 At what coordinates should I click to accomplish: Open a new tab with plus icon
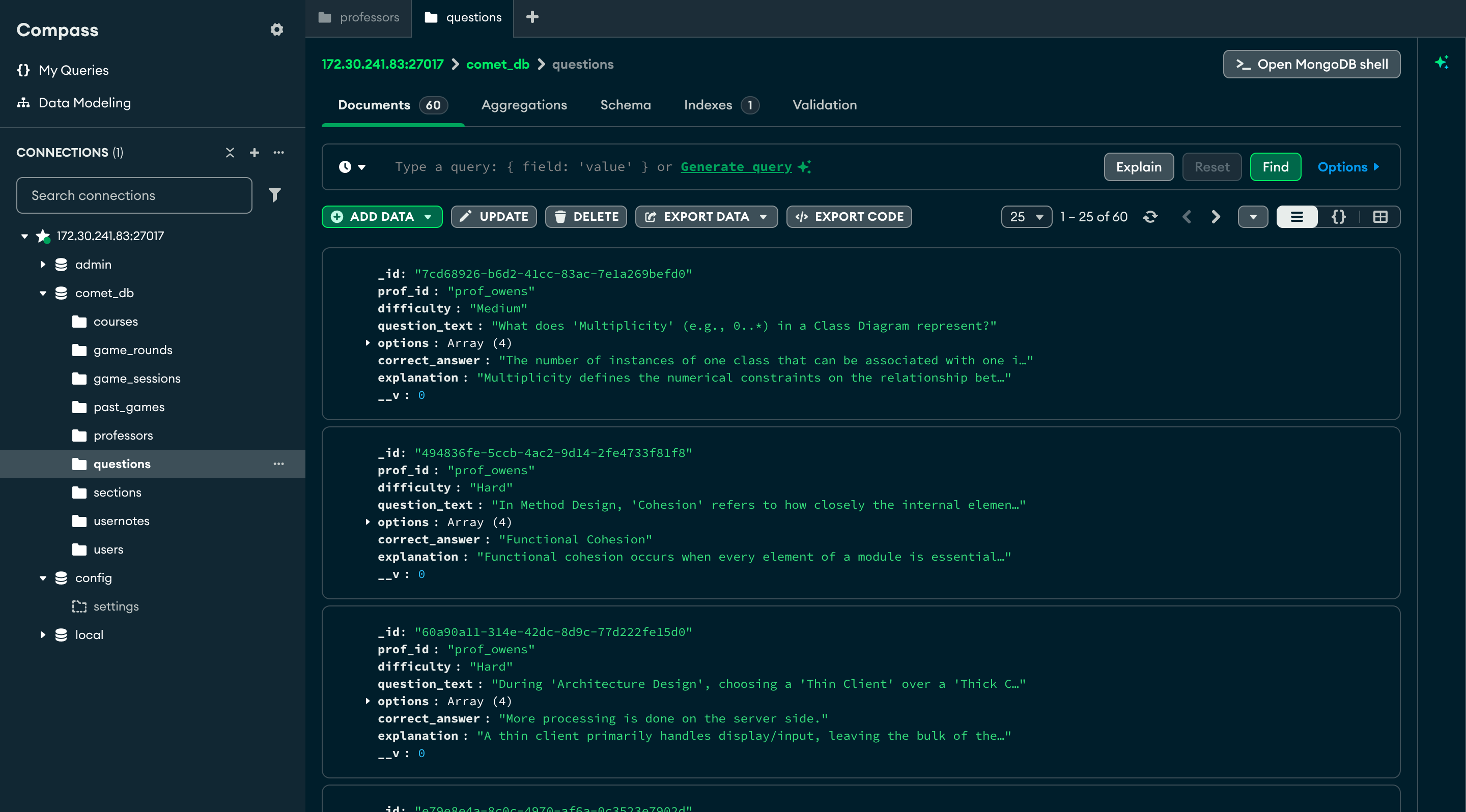tap(532, 17)
